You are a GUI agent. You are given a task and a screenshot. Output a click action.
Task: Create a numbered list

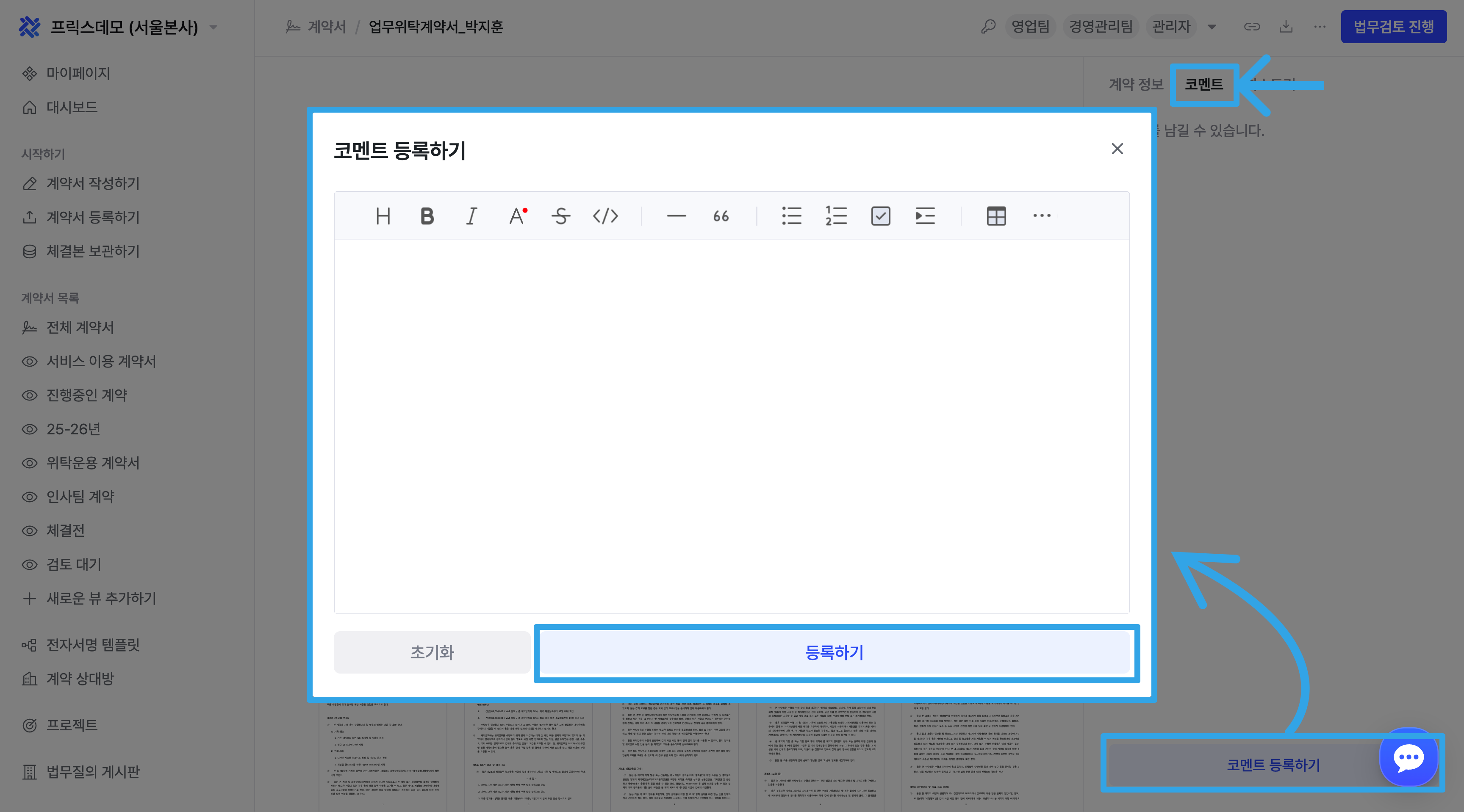(x=836, y=216)
